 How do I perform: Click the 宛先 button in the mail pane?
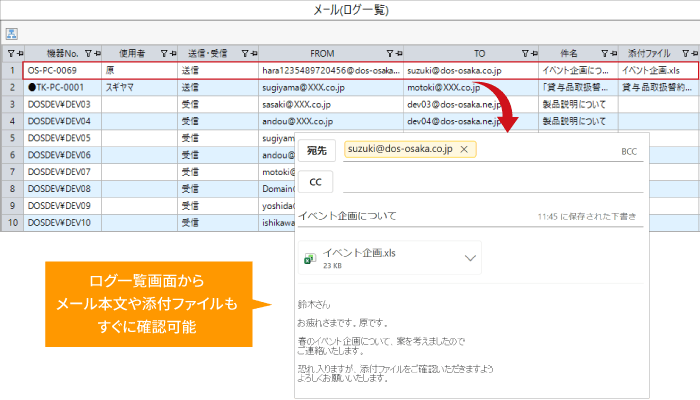[x=317, y=151]
